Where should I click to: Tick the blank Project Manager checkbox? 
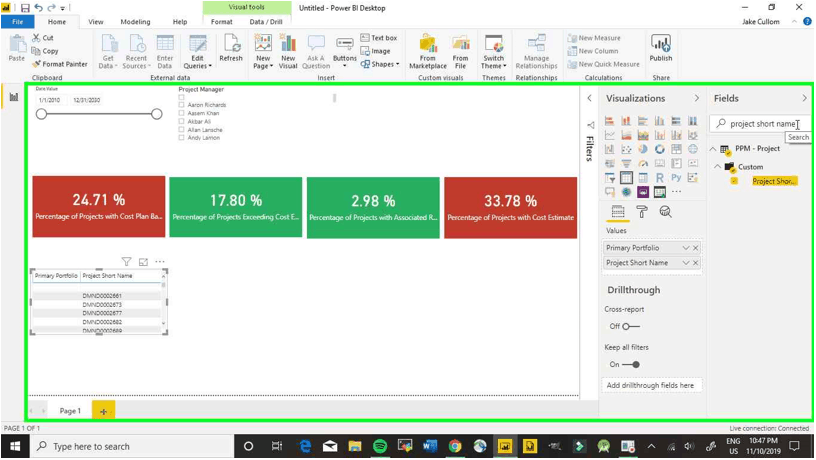[181, 97]
